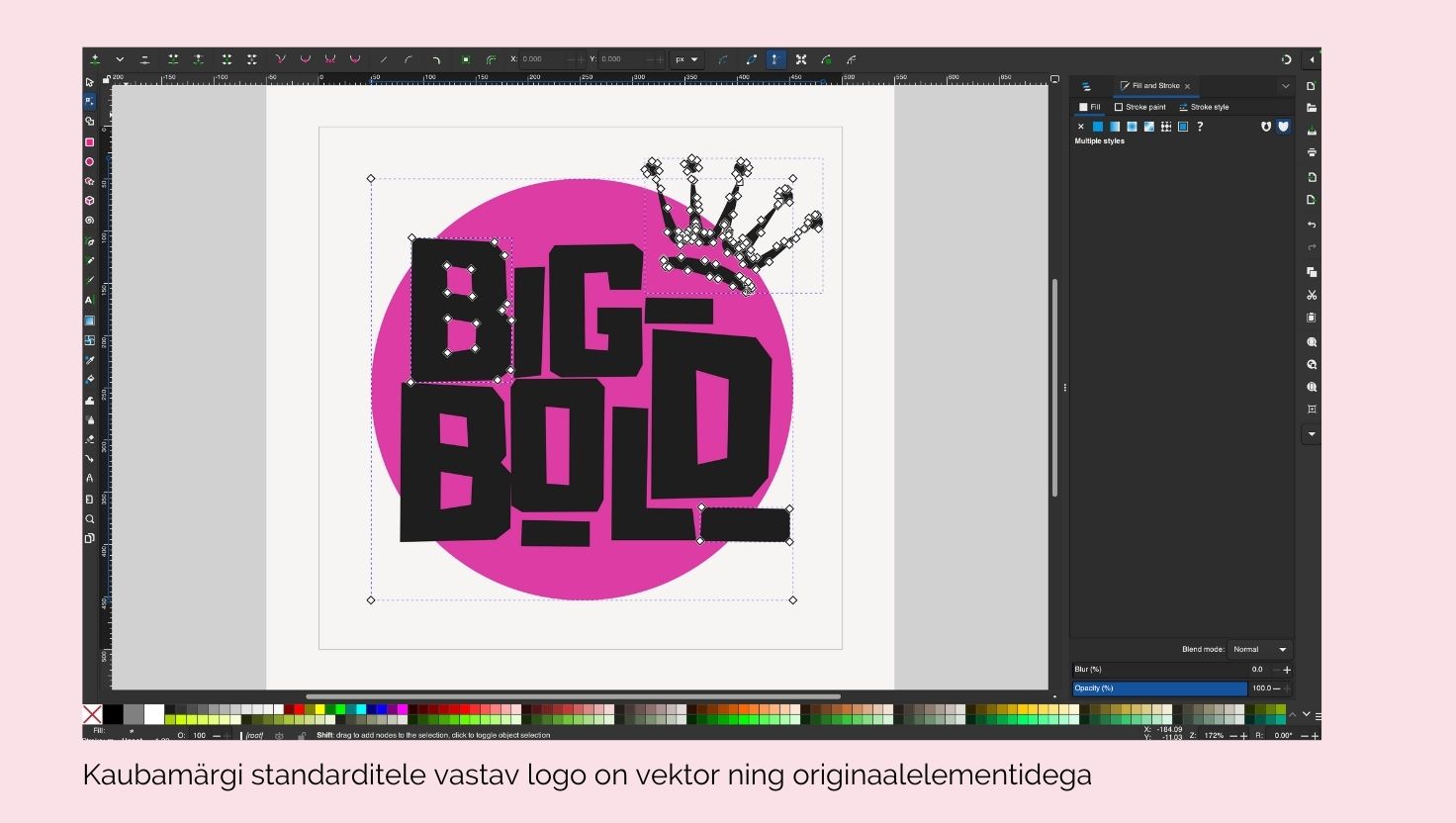Expand insert node options arrow

(120, 59)
